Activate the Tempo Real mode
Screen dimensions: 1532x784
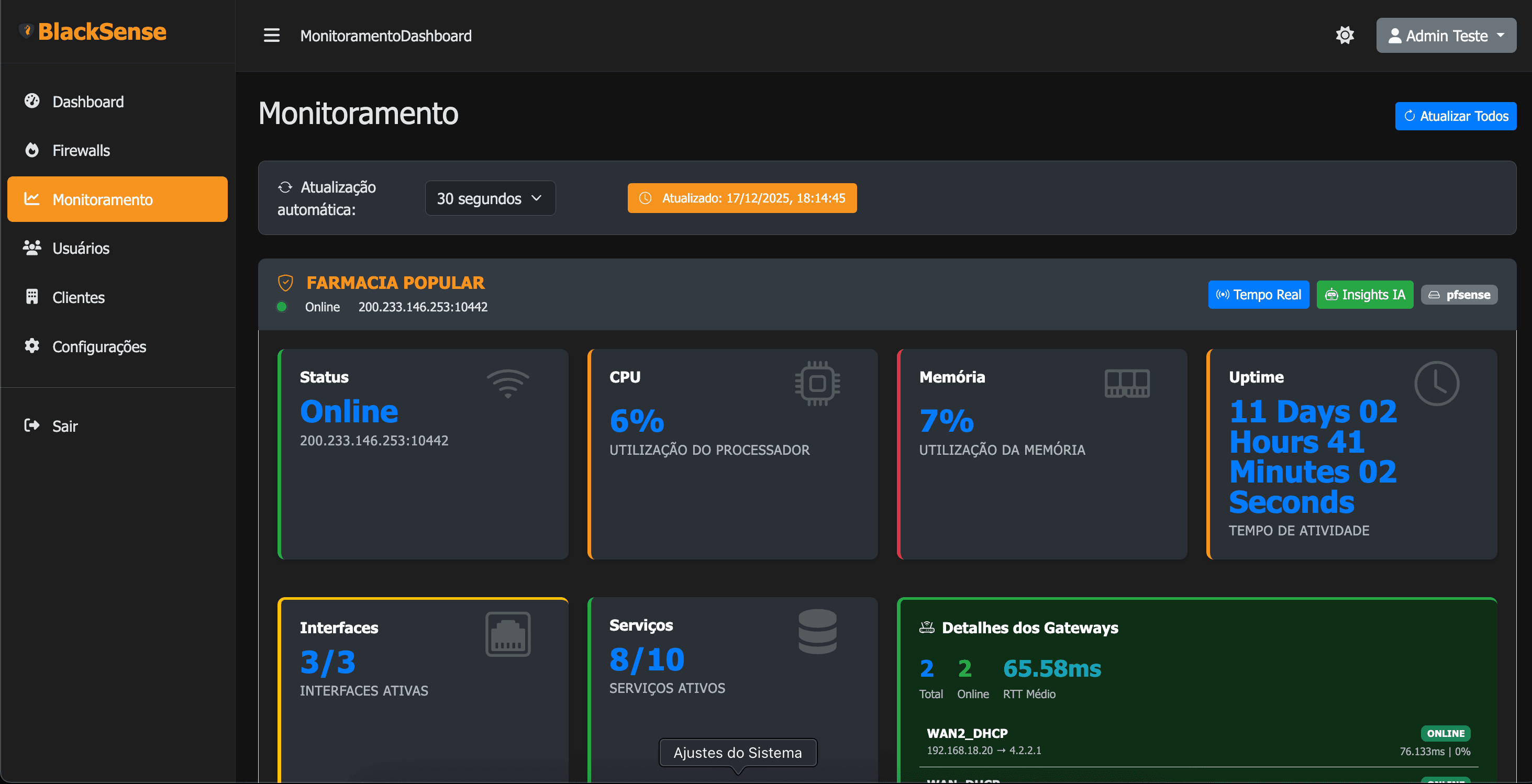pos(1259,294)
